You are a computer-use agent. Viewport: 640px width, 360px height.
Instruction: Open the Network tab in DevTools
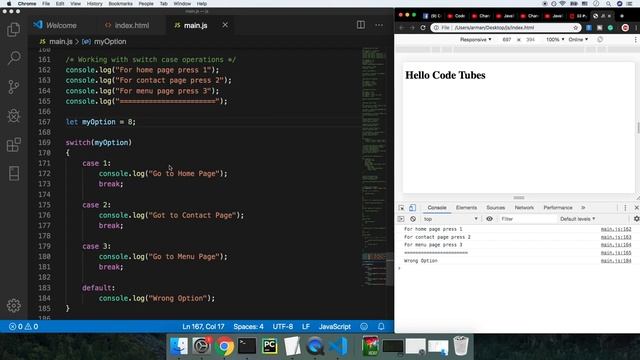[x=524, y=208]
